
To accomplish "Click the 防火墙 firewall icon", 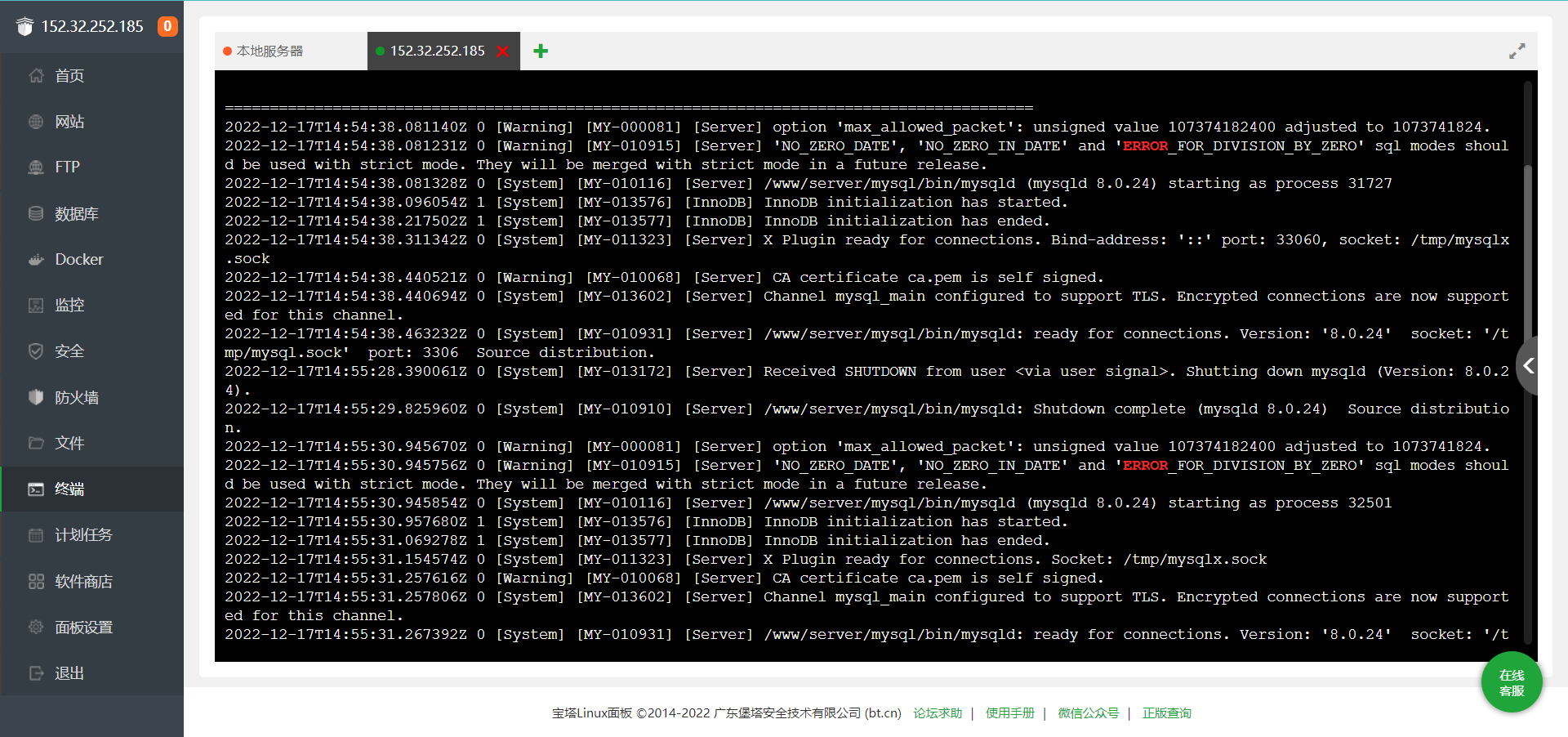I will 36,397.
